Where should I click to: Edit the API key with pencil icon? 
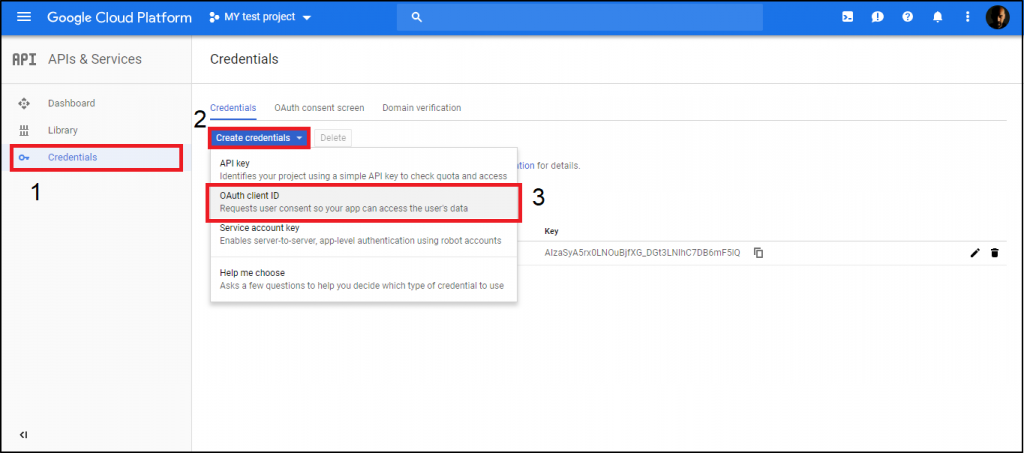pyautogui.click(x=975, y=253)
